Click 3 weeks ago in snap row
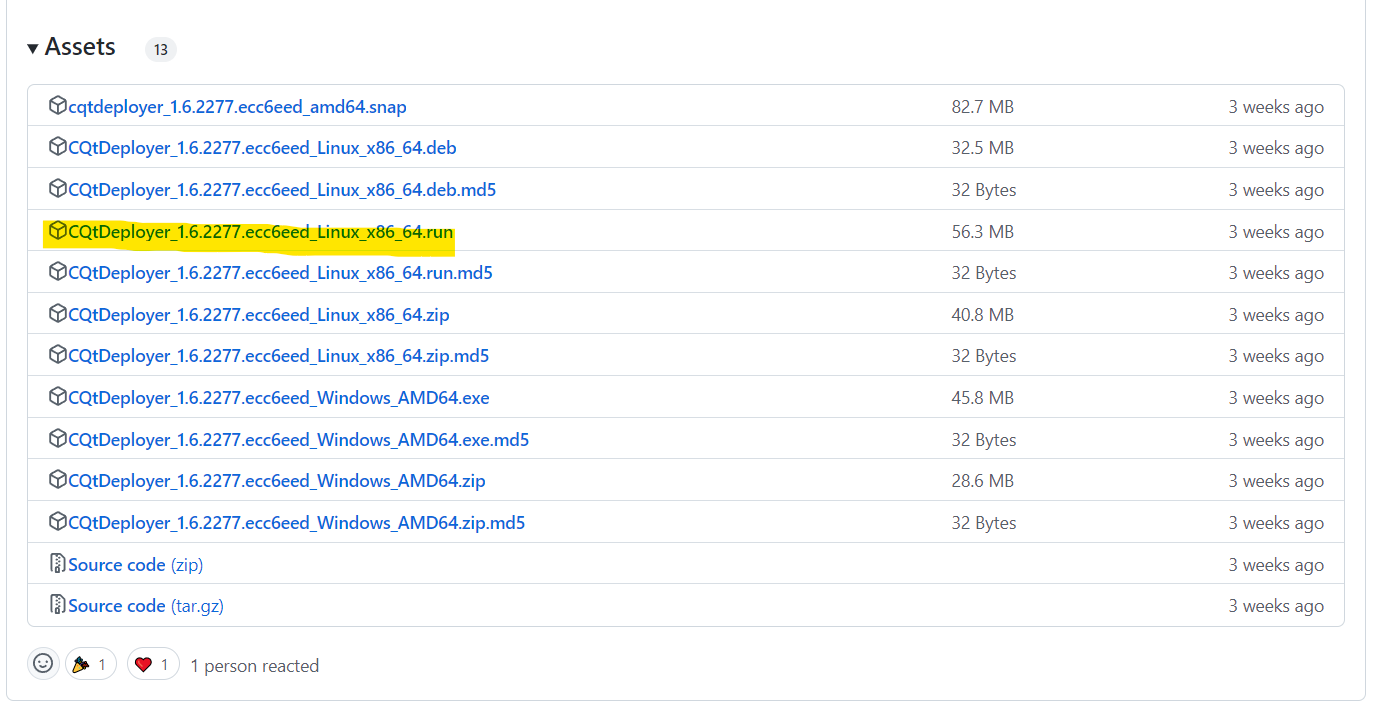The image size is (1376, 702). [x=1276, y=107]
